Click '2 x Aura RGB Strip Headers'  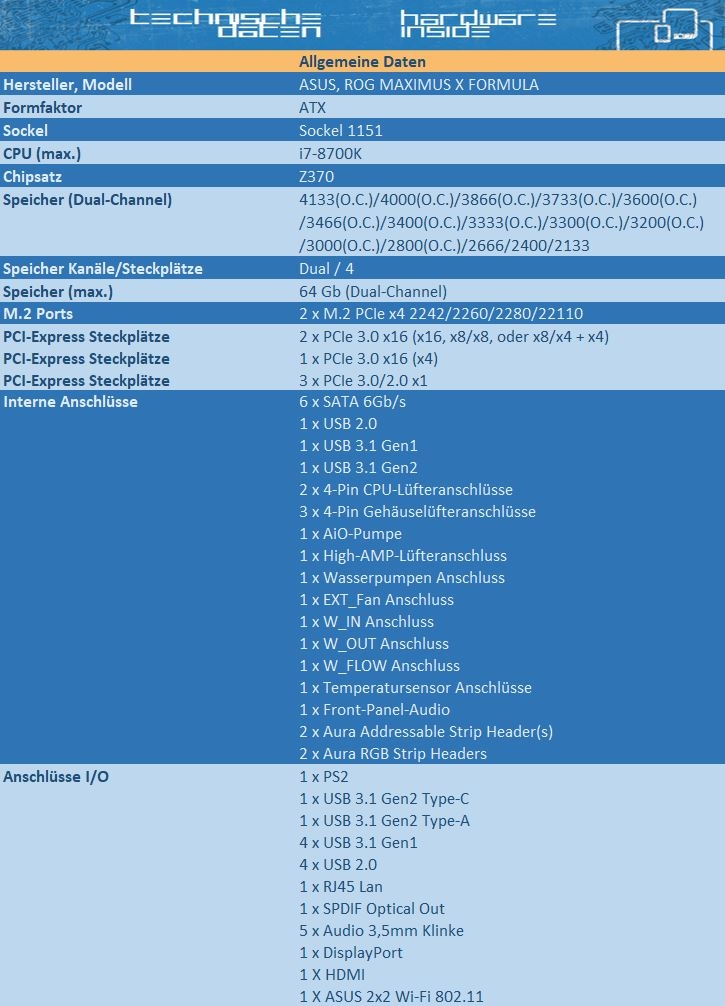pos(393,754)
